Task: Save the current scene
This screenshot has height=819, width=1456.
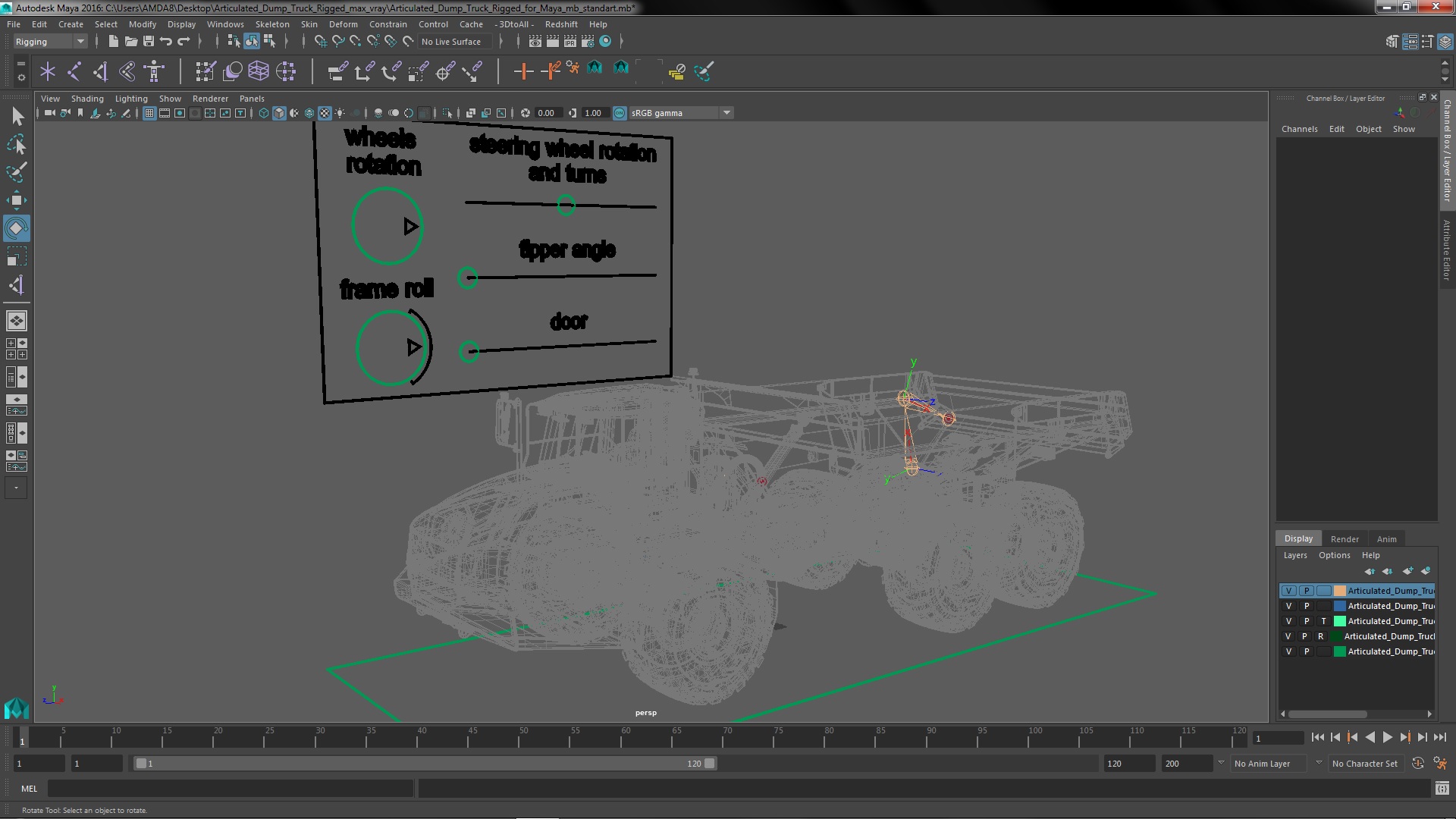Action: click(149, 41)
